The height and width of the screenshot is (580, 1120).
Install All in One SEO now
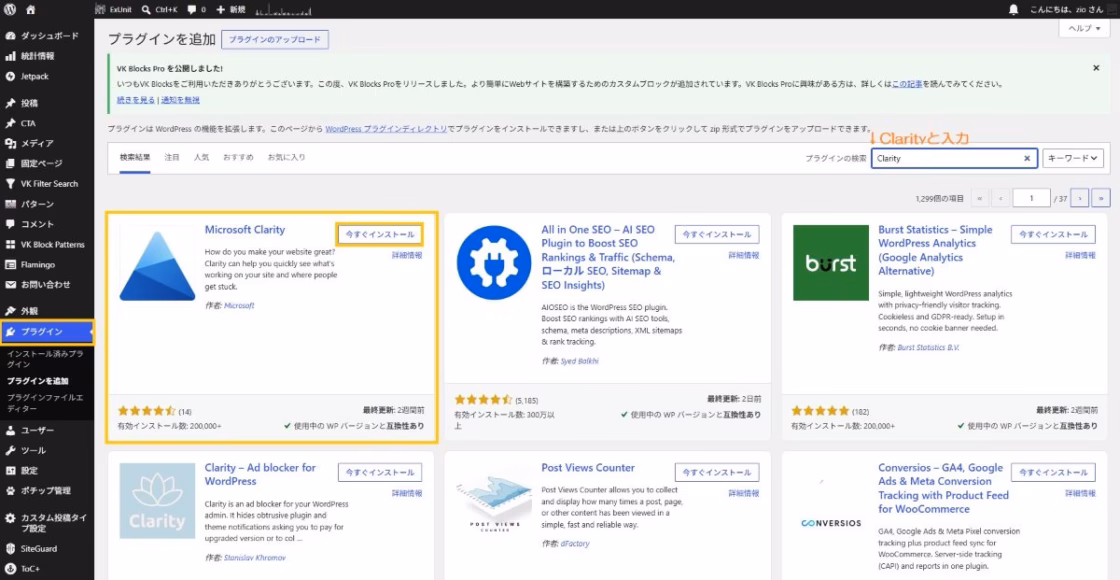pos(717,234)
